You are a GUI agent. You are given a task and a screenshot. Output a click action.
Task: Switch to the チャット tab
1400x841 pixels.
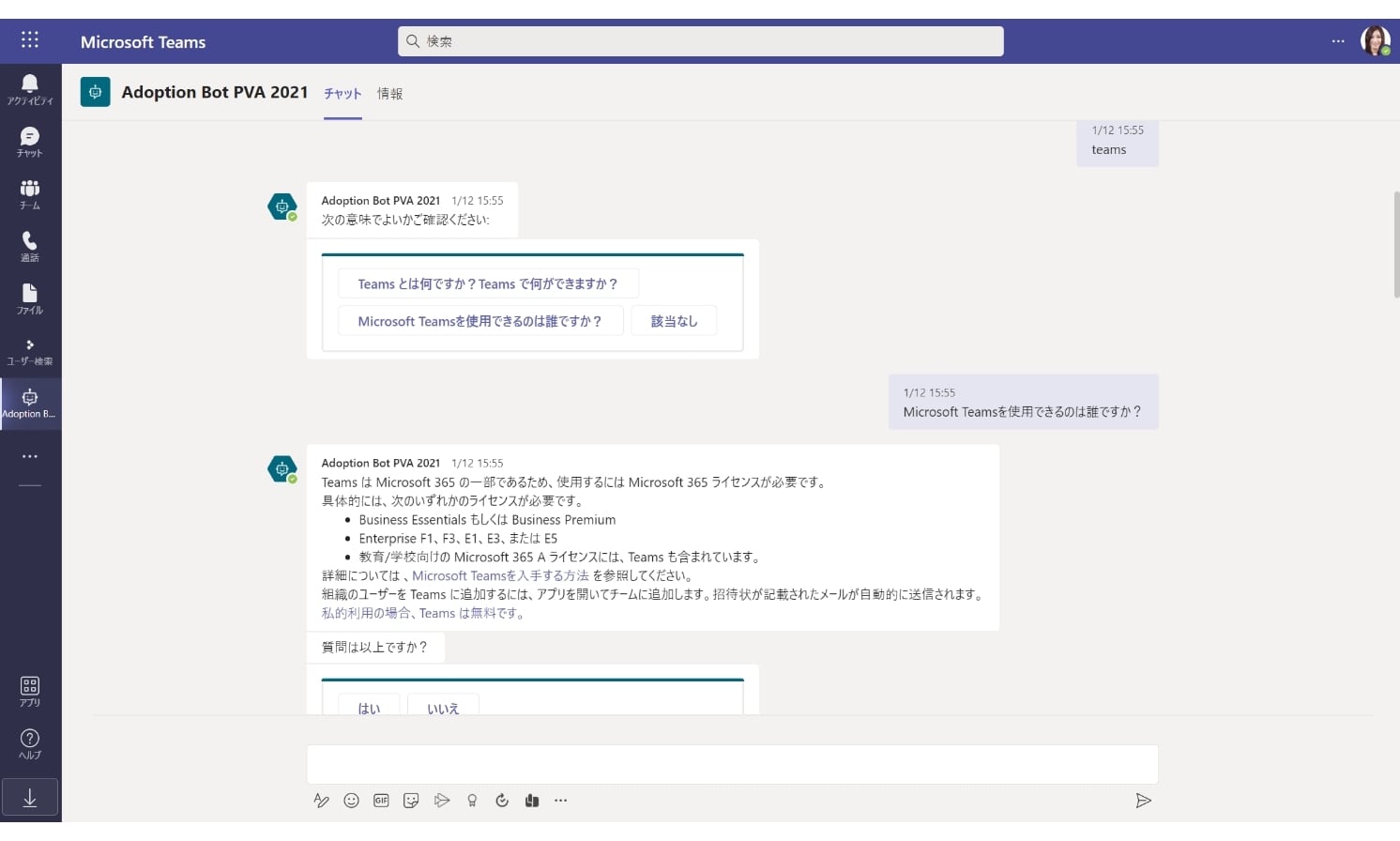(x=342, y=94)
